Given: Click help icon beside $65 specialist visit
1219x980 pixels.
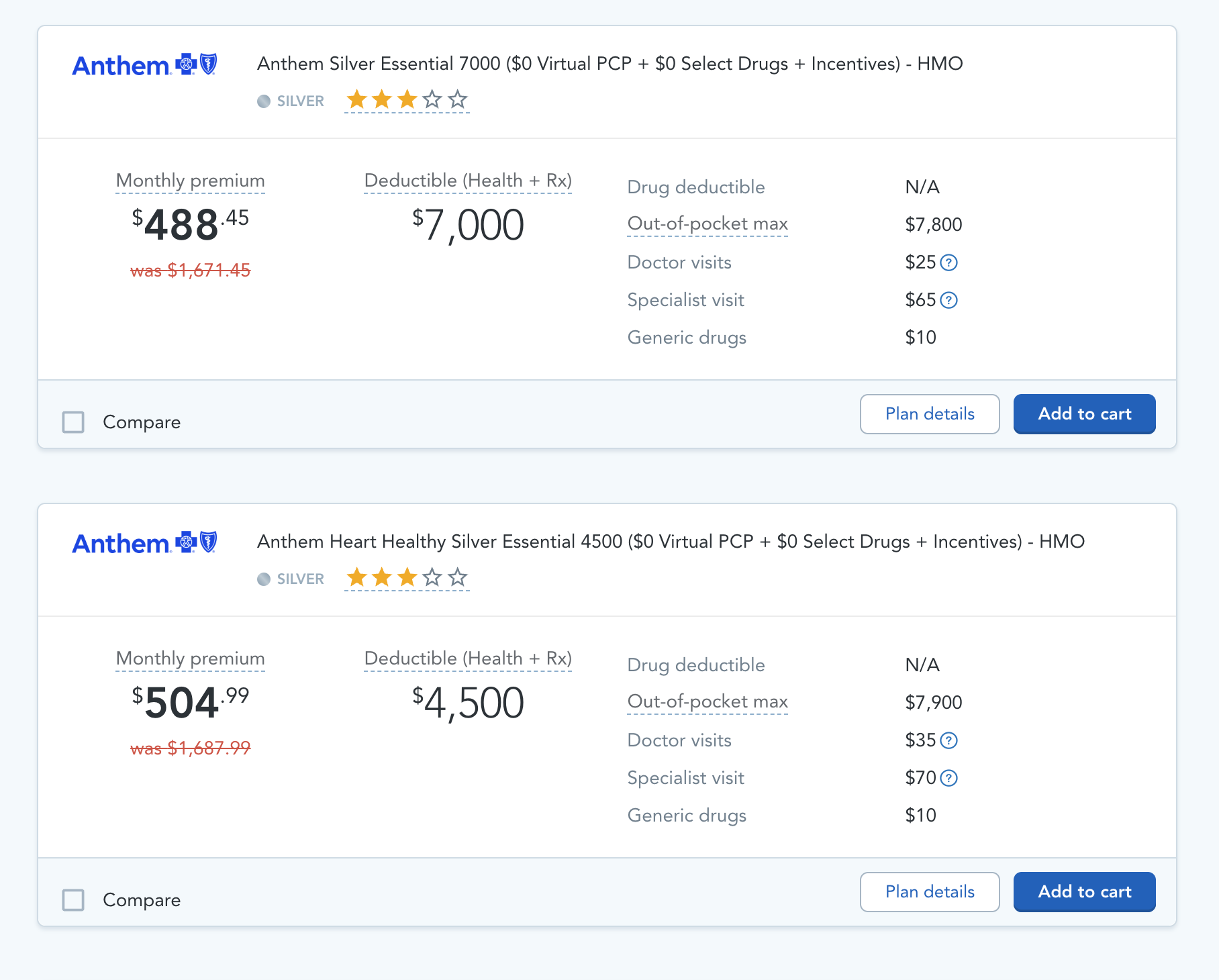Looking at the screenshot, I should pyautogui.click(x=948, y=300).
